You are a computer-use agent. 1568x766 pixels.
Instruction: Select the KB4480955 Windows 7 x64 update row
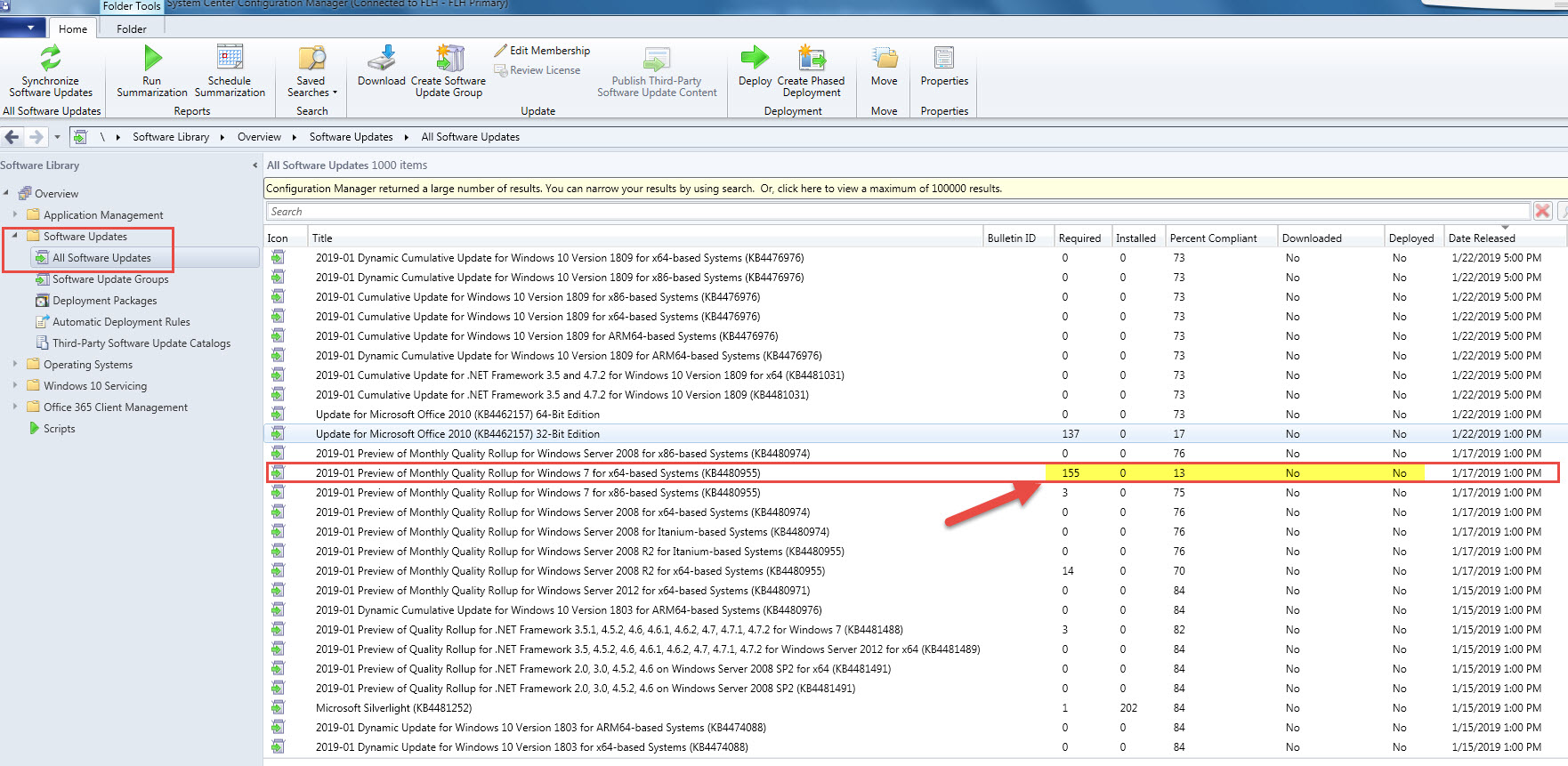pyautogui.click(x=913, y=473)
